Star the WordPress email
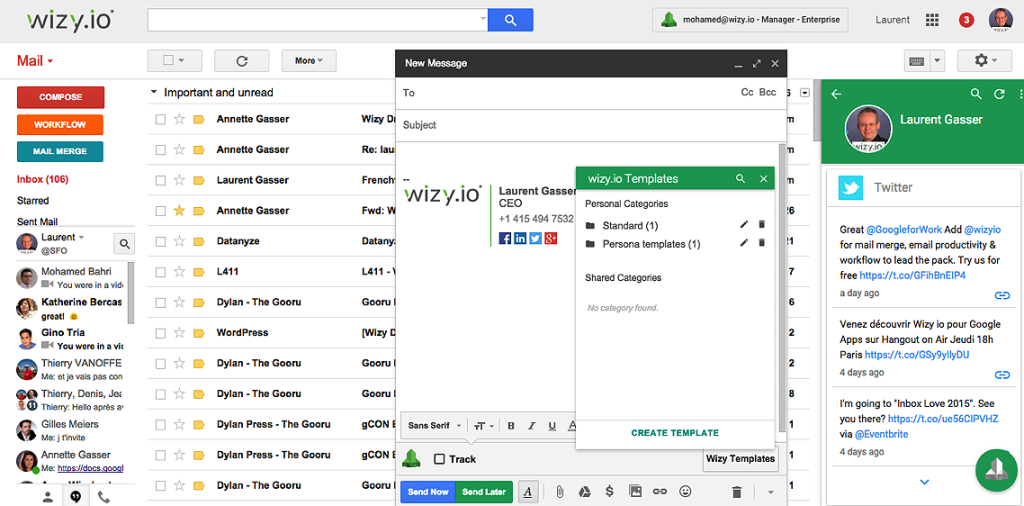The height and width of the screenshot is (506, 1024). 180,332
